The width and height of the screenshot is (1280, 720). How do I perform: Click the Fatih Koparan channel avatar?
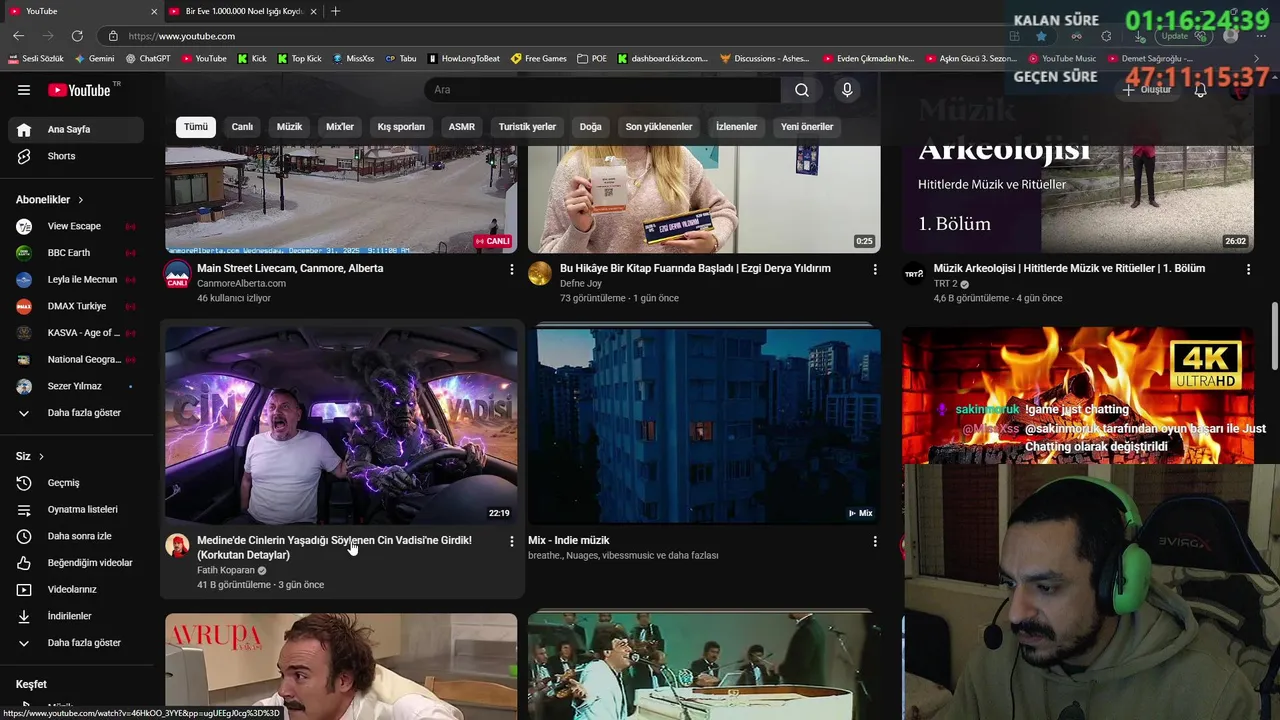[177, 545]
